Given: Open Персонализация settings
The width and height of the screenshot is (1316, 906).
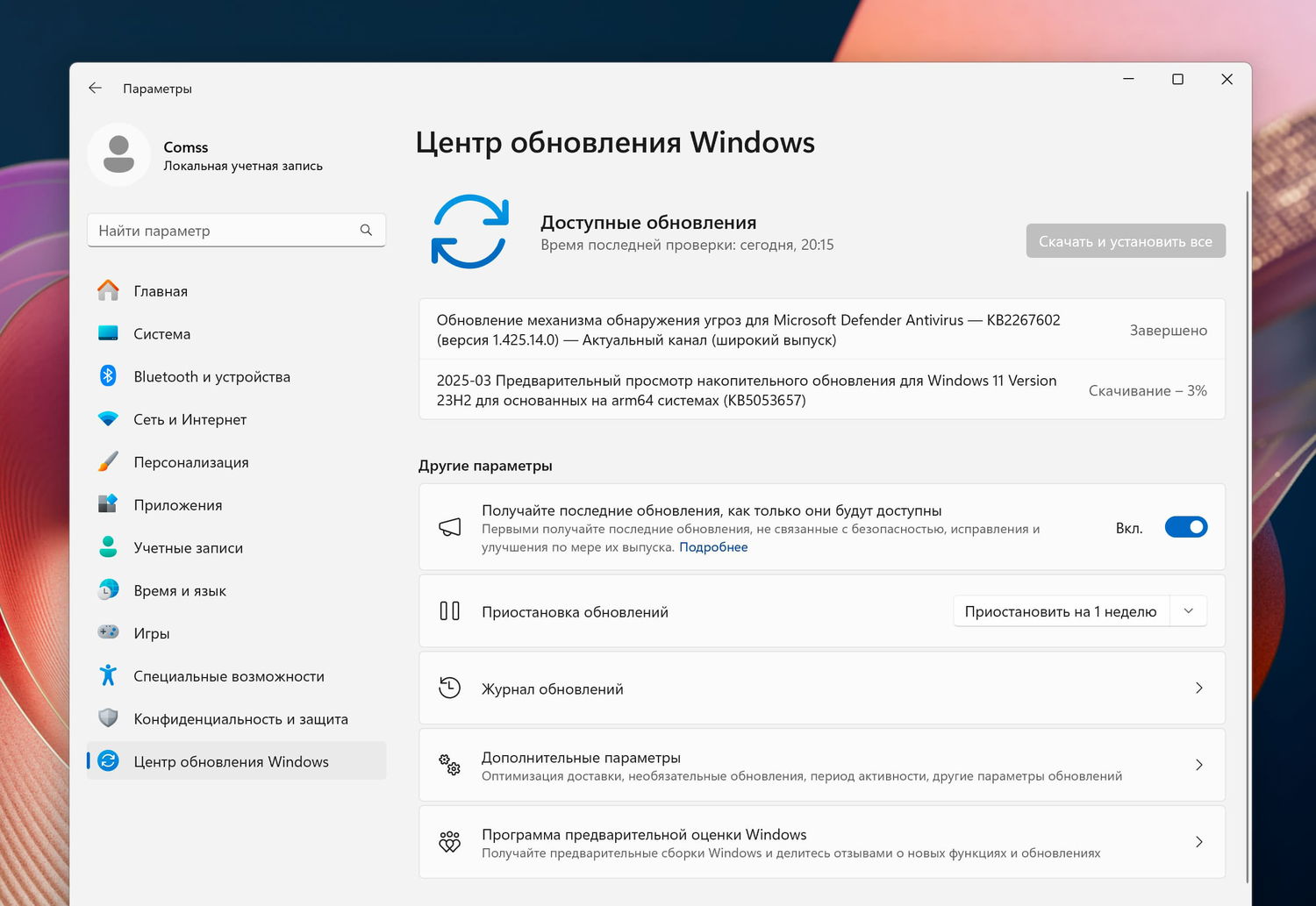Looking at the screenshot, I should [237, 462].
